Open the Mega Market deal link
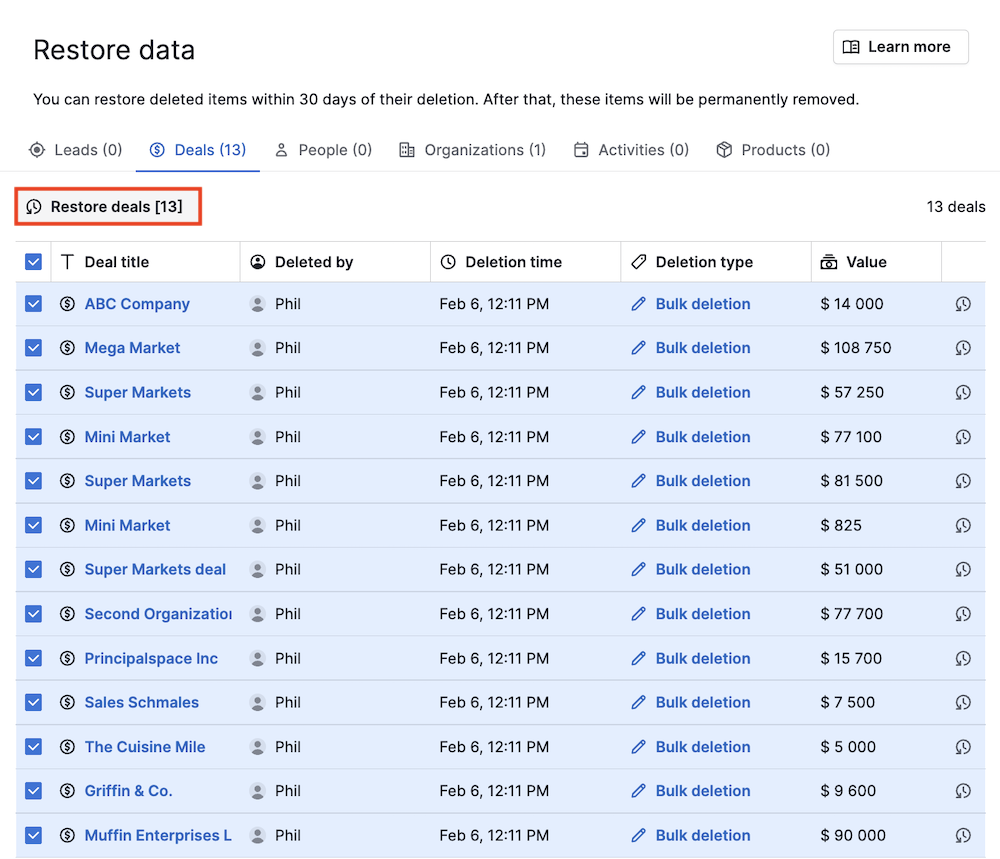 (x=132, y=348)
